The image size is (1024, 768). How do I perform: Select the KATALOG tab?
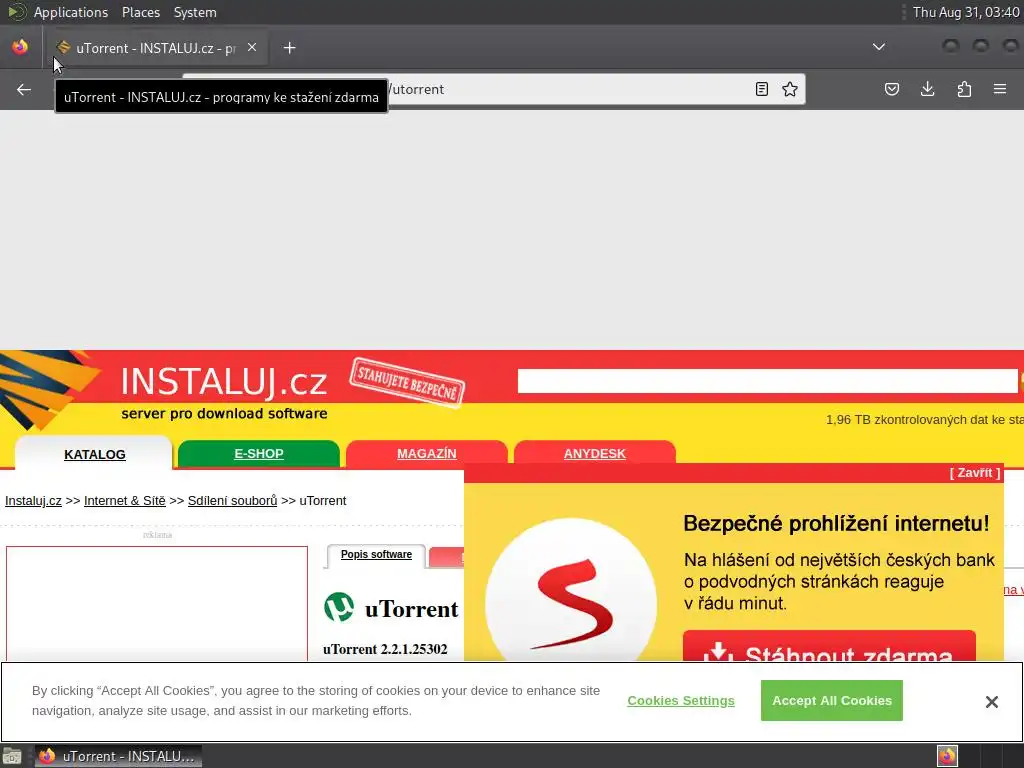click(94, 454)
